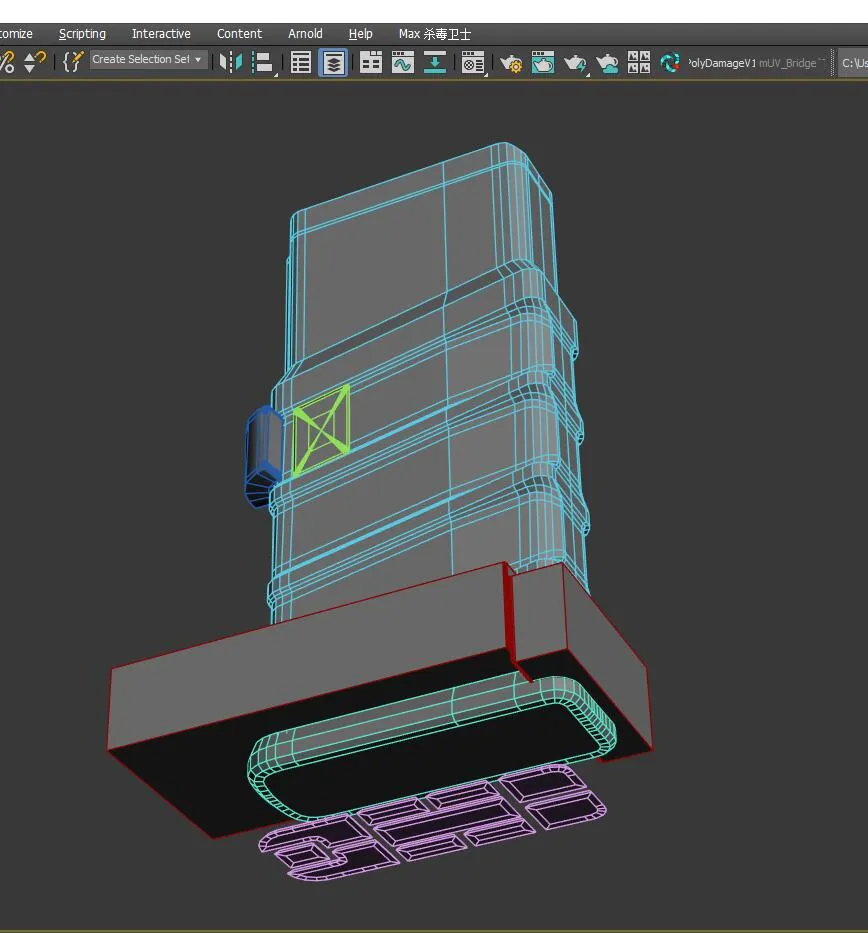Click Render Production teapot icon
Image resolution: width=868 pixels, height=933 pixels.
[575, 62]
